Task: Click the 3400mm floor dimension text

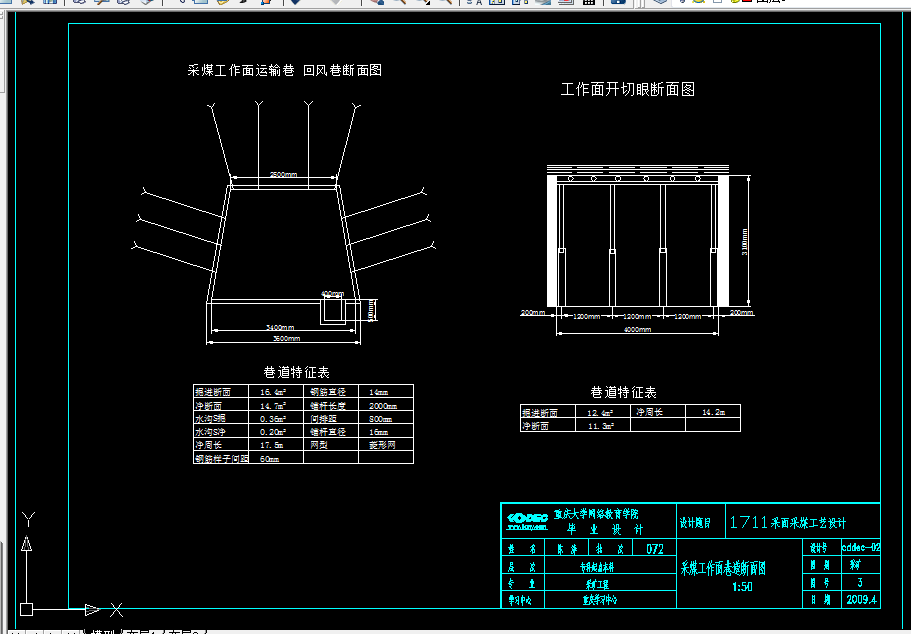Action: (280, 327)
